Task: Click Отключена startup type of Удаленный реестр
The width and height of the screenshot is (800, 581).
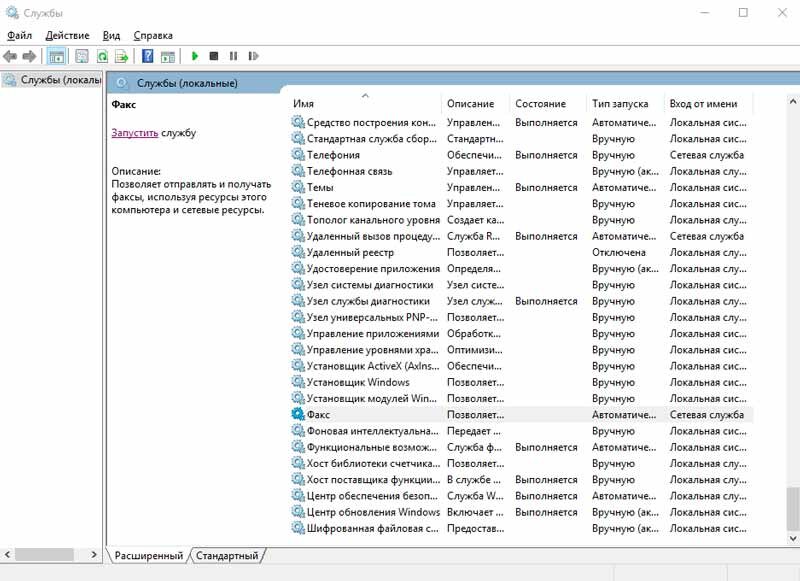Action: pos(618,252)
